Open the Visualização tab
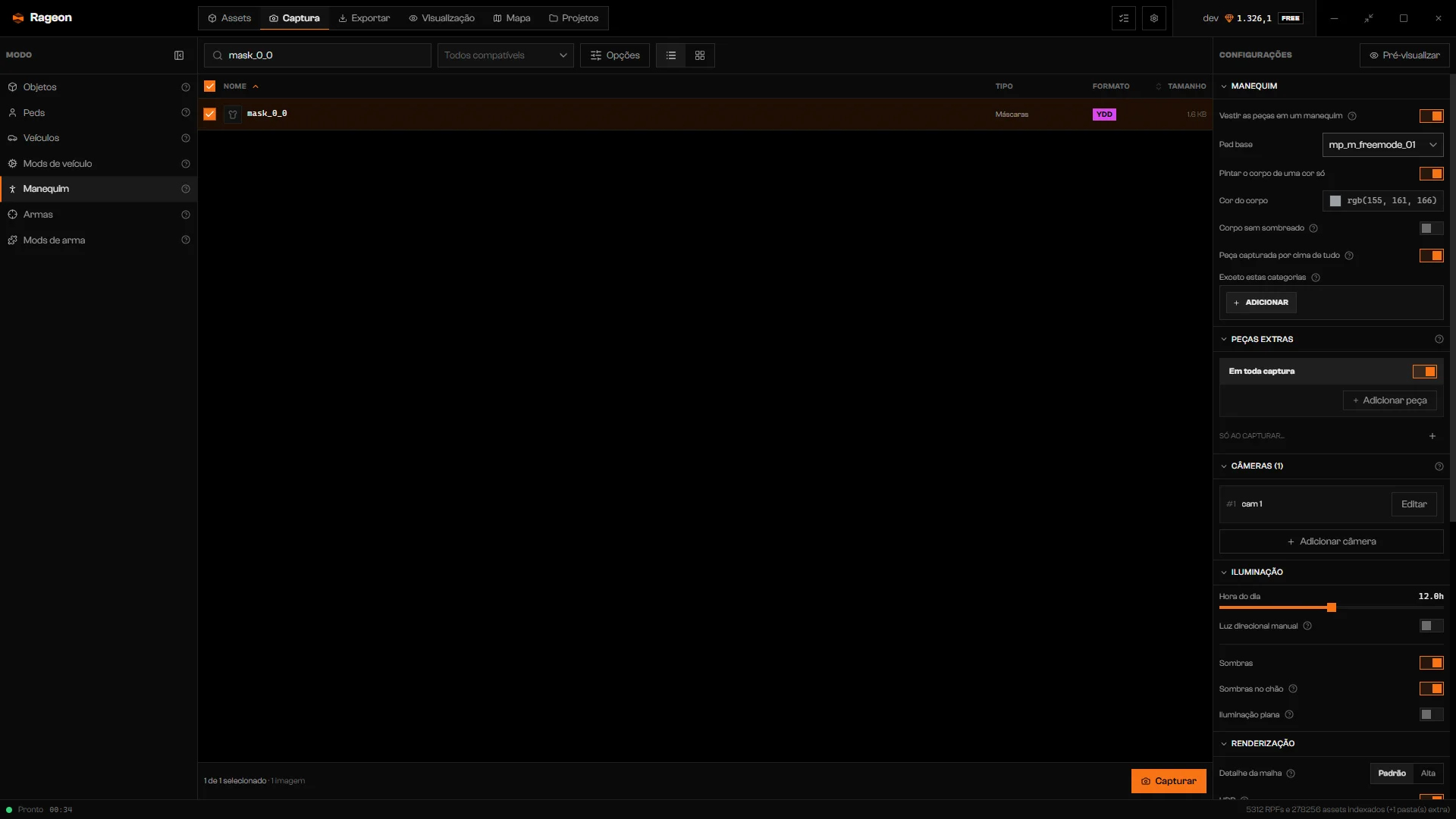This screenshot has height=819, width=1456. 441,18
